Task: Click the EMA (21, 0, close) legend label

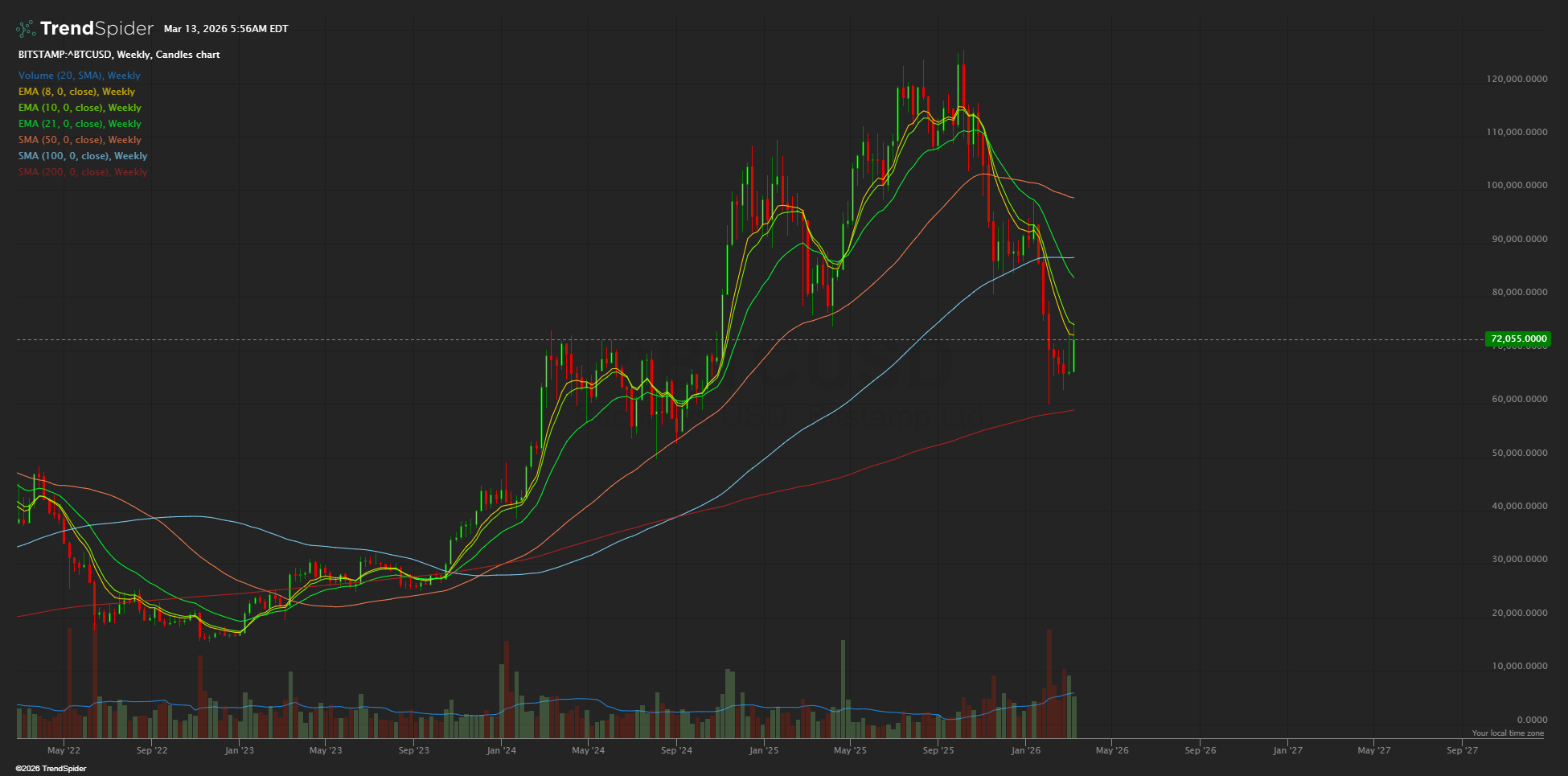Action: [80, 124]
